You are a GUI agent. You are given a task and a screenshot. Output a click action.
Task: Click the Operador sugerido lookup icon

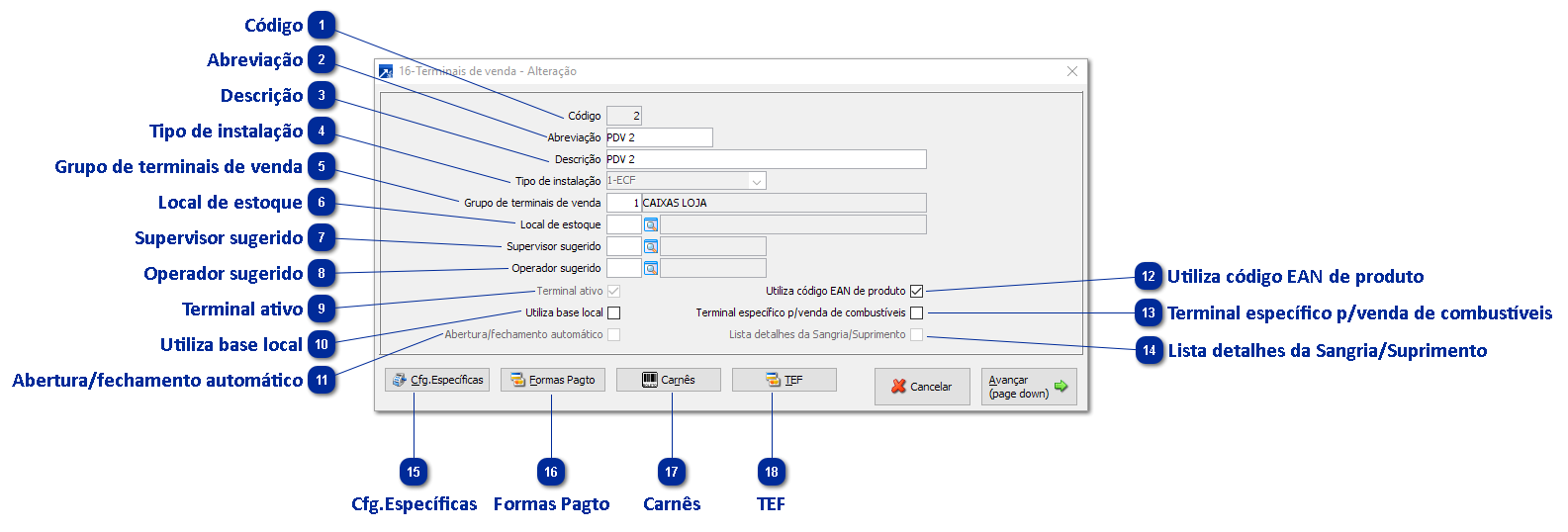(x=651, y=268)
